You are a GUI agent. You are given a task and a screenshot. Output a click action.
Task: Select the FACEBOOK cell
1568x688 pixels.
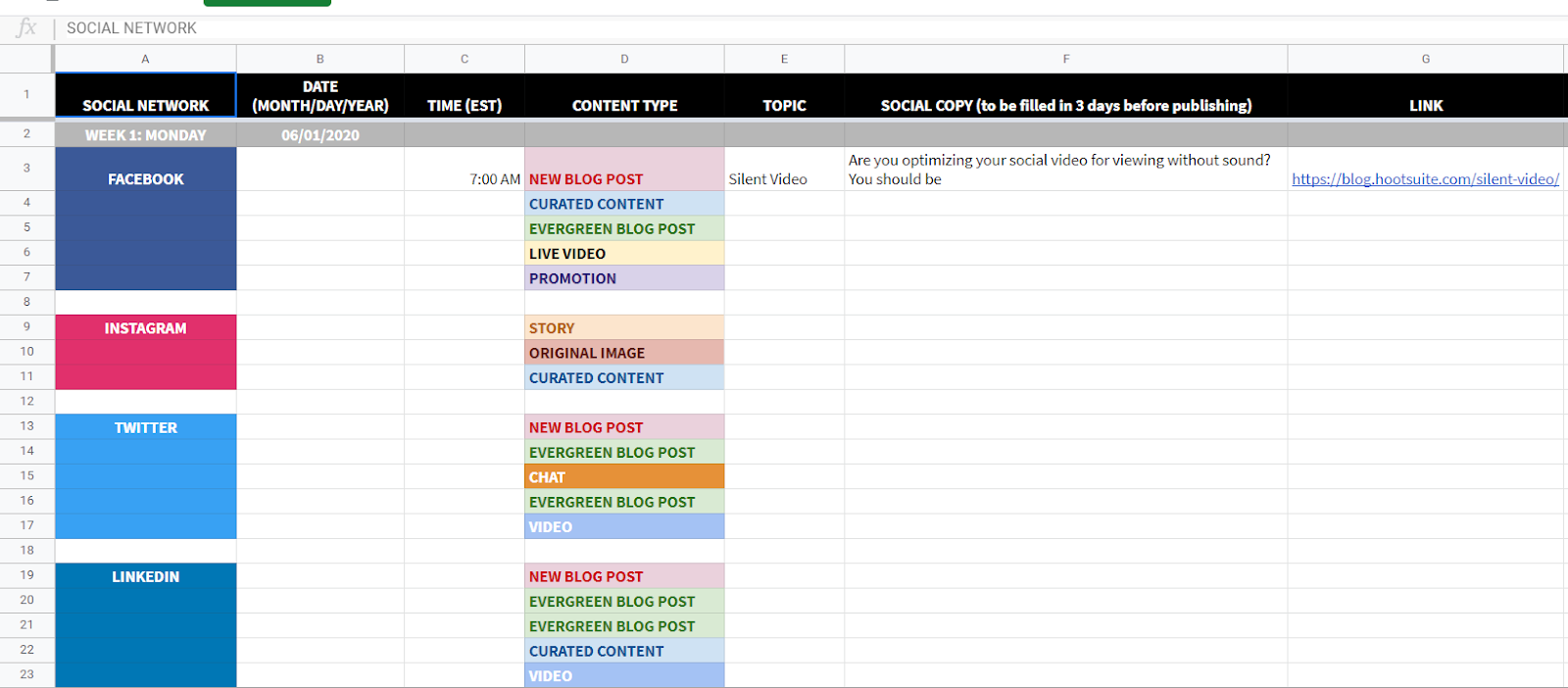(x=145, y=169)
